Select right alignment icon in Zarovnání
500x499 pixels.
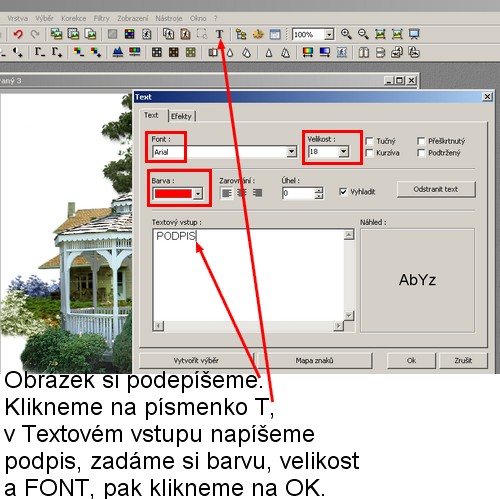[258, 193]
